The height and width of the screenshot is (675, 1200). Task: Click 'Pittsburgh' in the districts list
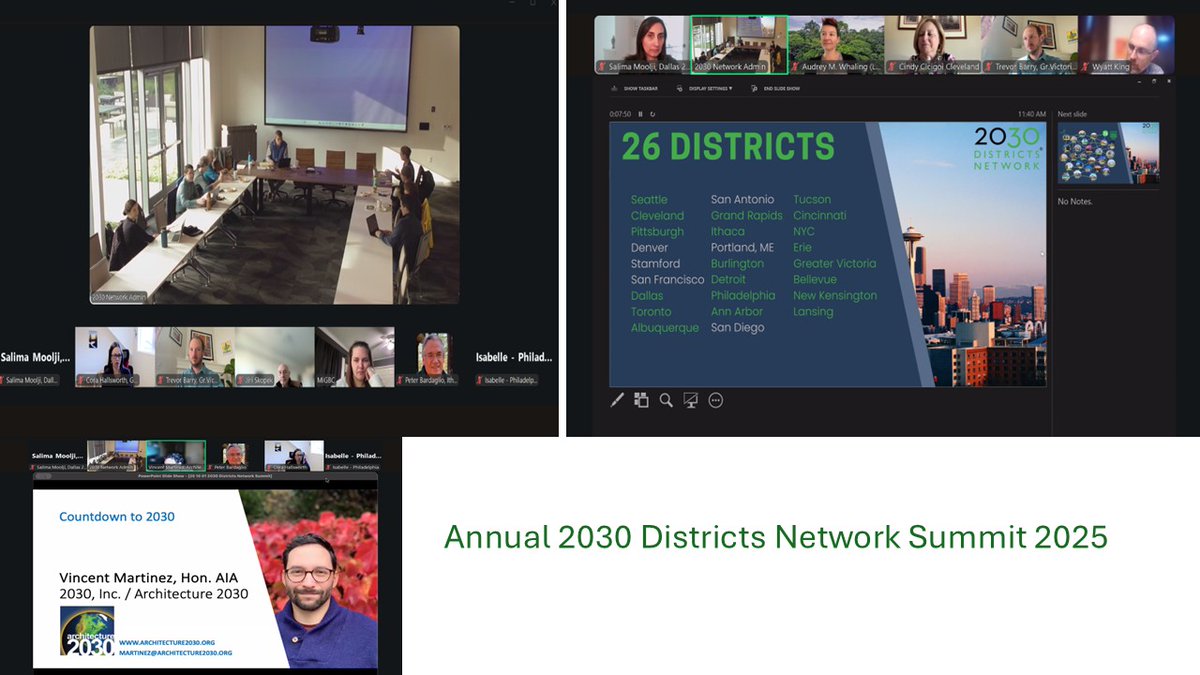(657, 232)
